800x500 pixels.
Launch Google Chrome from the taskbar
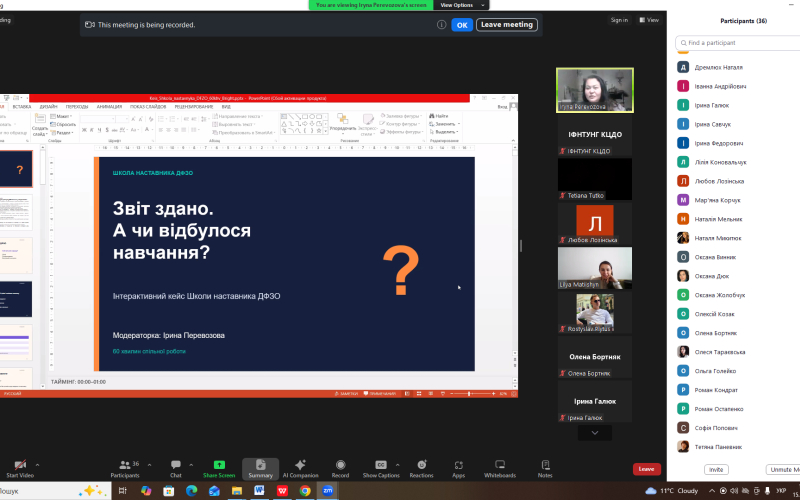[305, 491]
